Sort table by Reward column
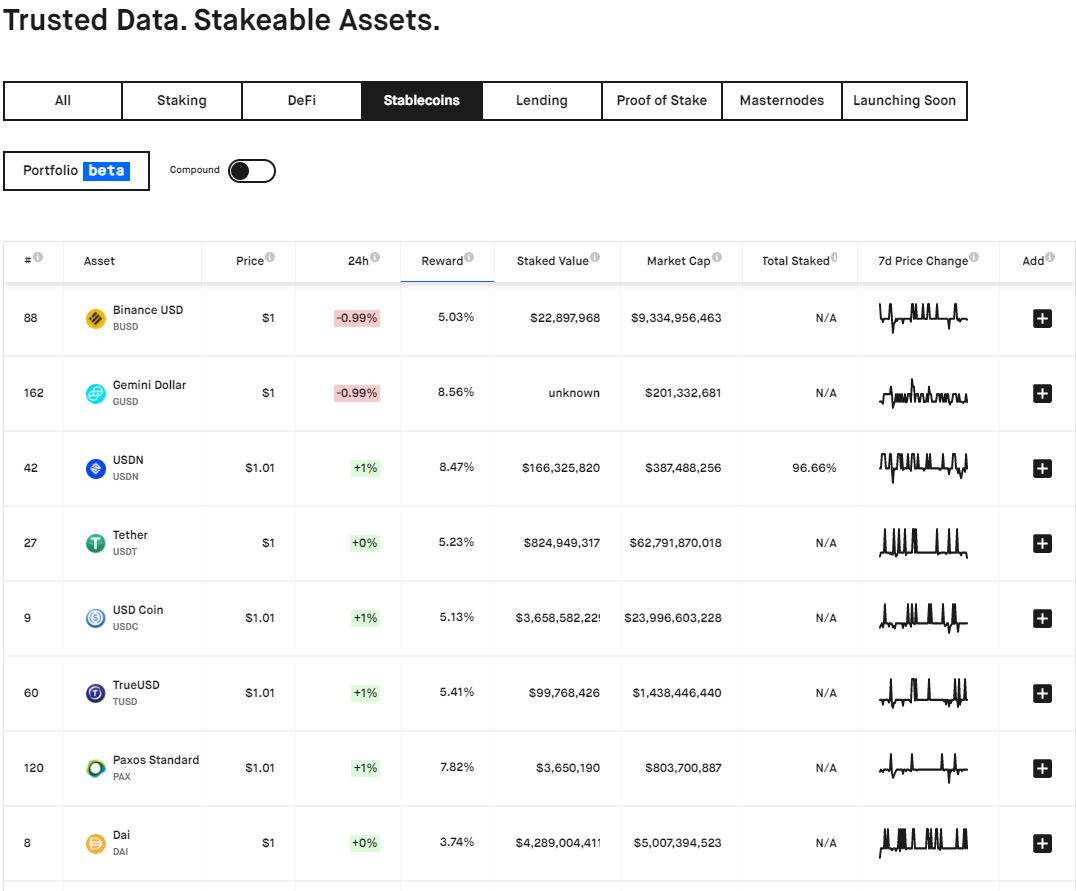 click(442, 261)
